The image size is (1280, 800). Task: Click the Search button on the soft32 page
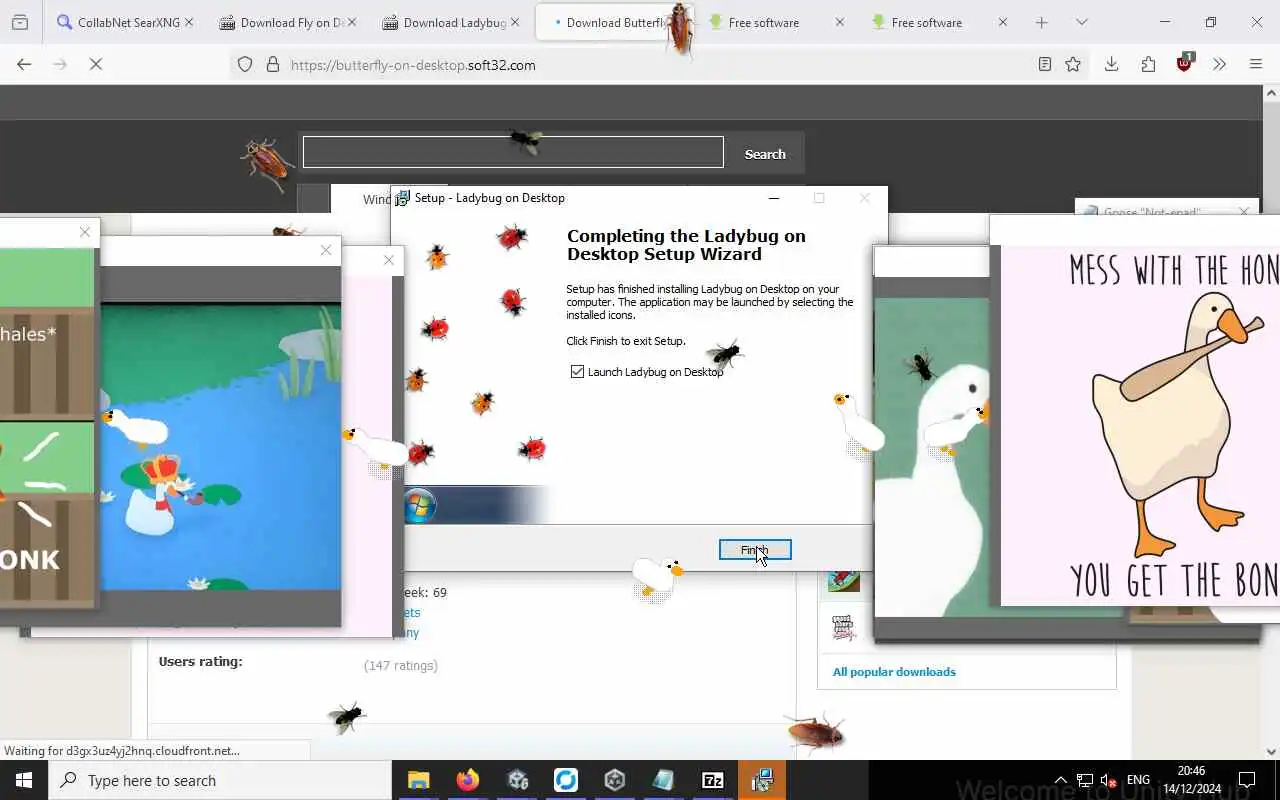click(x=765, y=154)
